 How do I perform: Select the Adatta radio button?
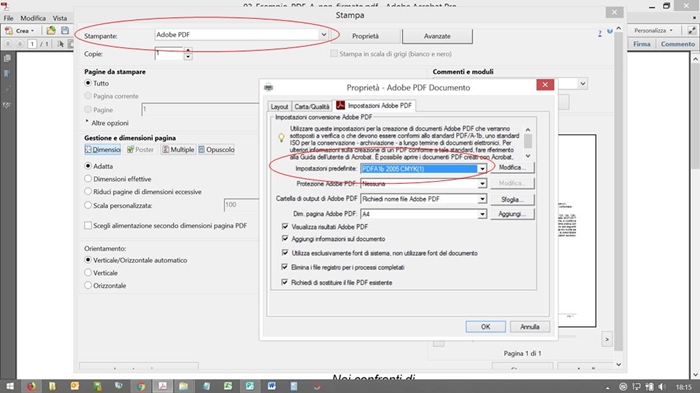tap(88, 166)
